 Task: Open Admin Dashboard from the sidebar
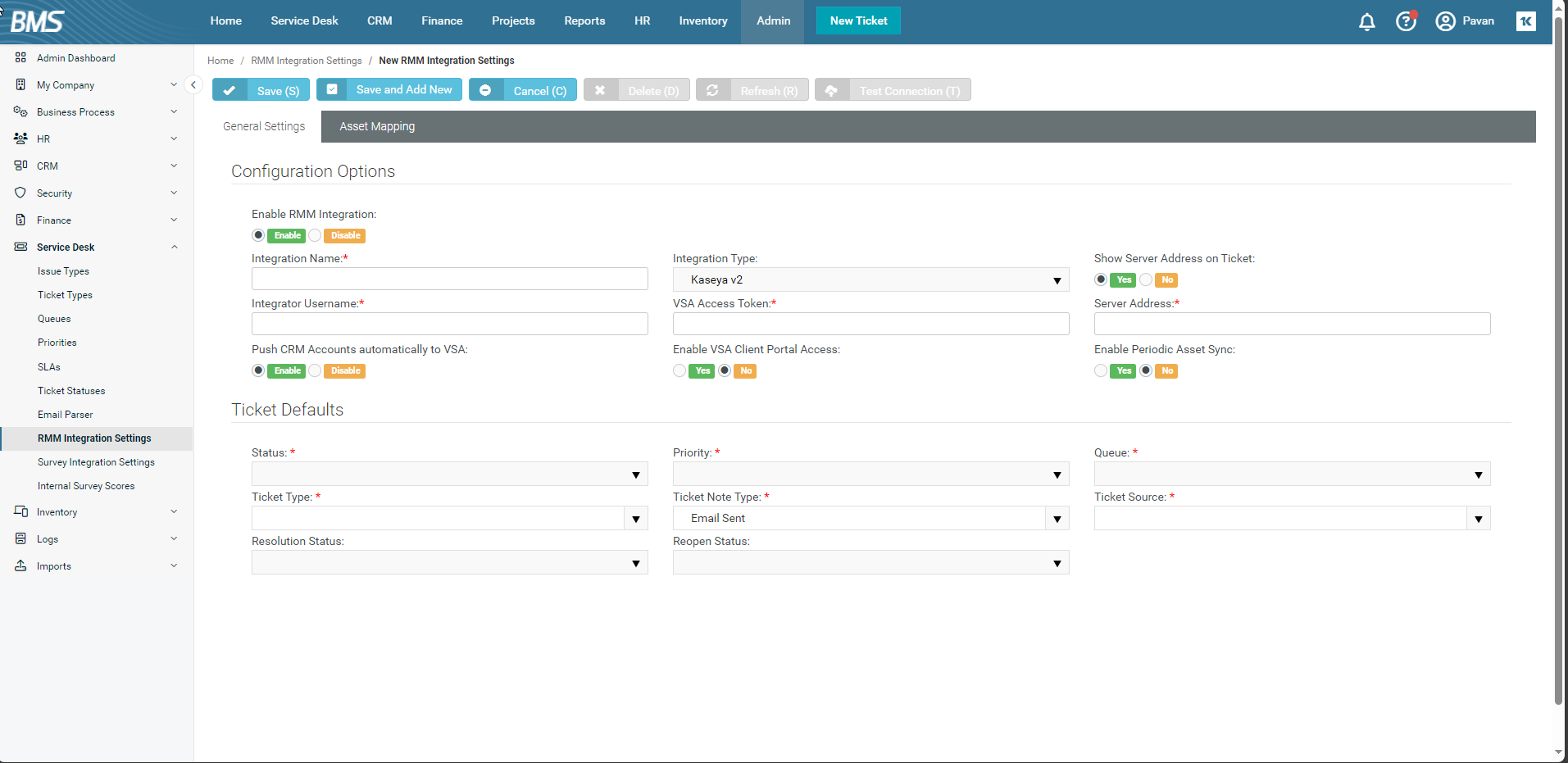coord(75,58)
